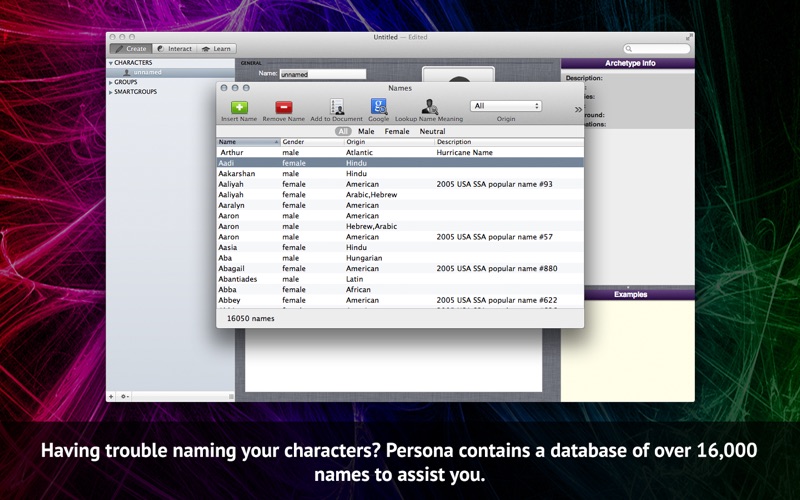Screen dimensions: 800x500
Task: Filter names by Female gender
Action: click(397, 131)
